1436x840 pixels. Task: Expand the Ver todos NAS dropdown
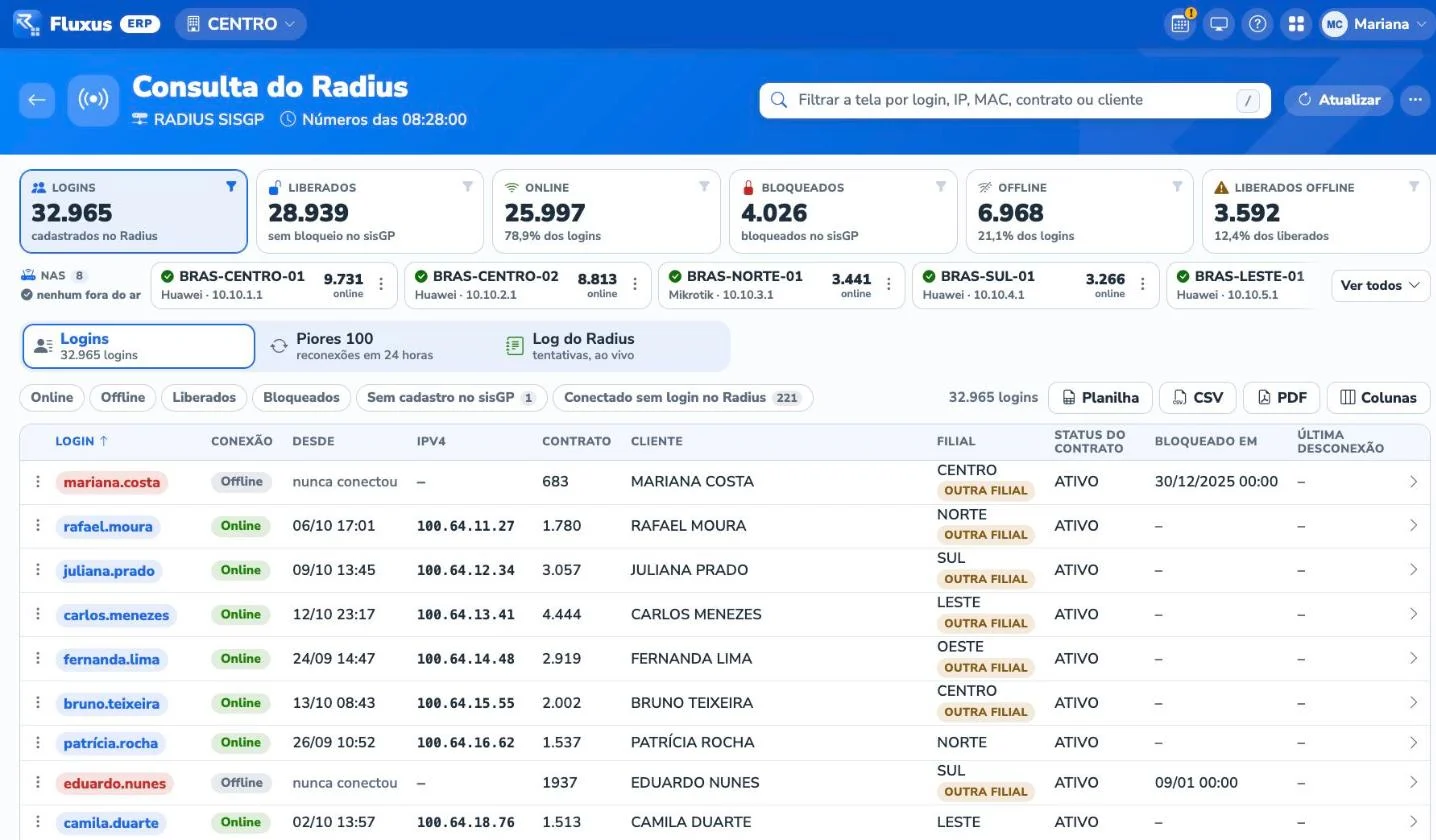click(x=1380, y=285)
